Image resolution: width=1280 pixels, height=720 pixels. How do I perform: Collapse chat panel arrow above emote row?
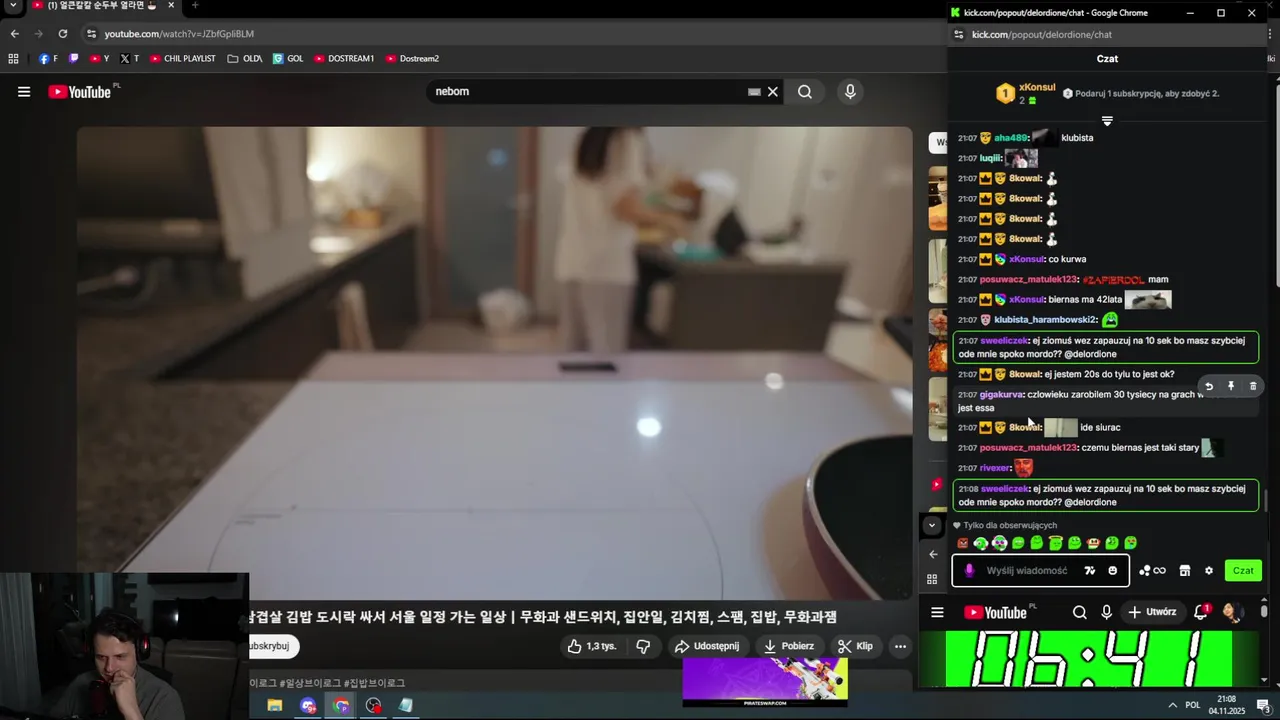coord(932,525)
